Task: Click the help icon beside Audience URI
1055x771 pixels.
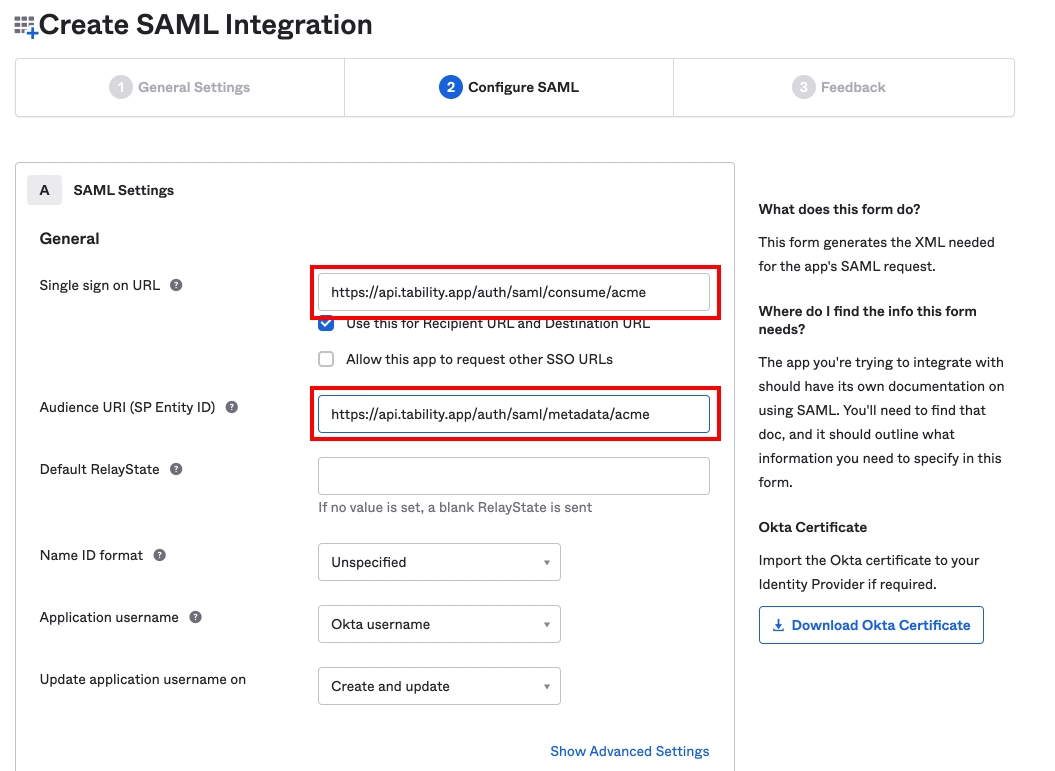Action: click(x=232, y=407)
